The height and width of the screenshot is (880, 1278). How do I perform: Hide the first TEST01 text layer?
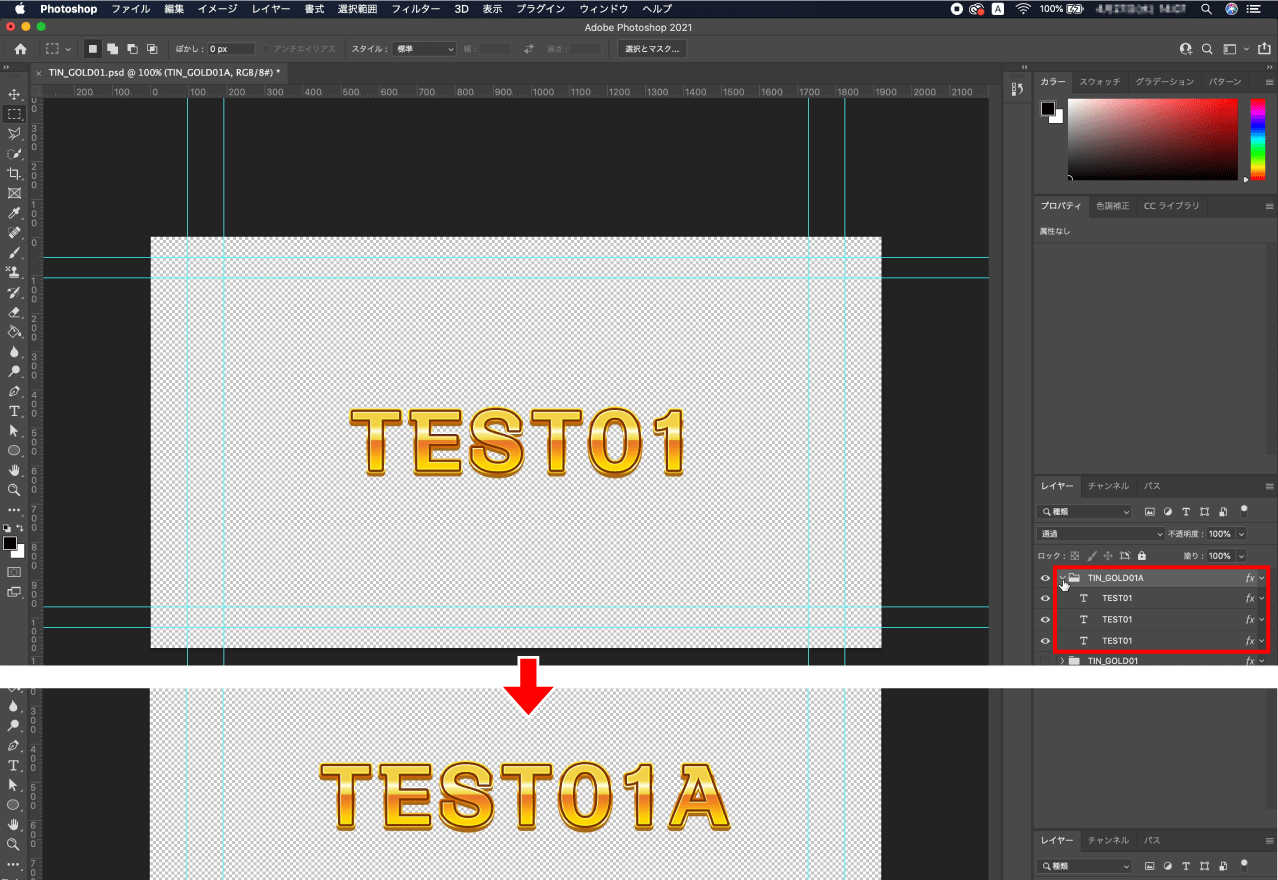(x=1045, y=598)
